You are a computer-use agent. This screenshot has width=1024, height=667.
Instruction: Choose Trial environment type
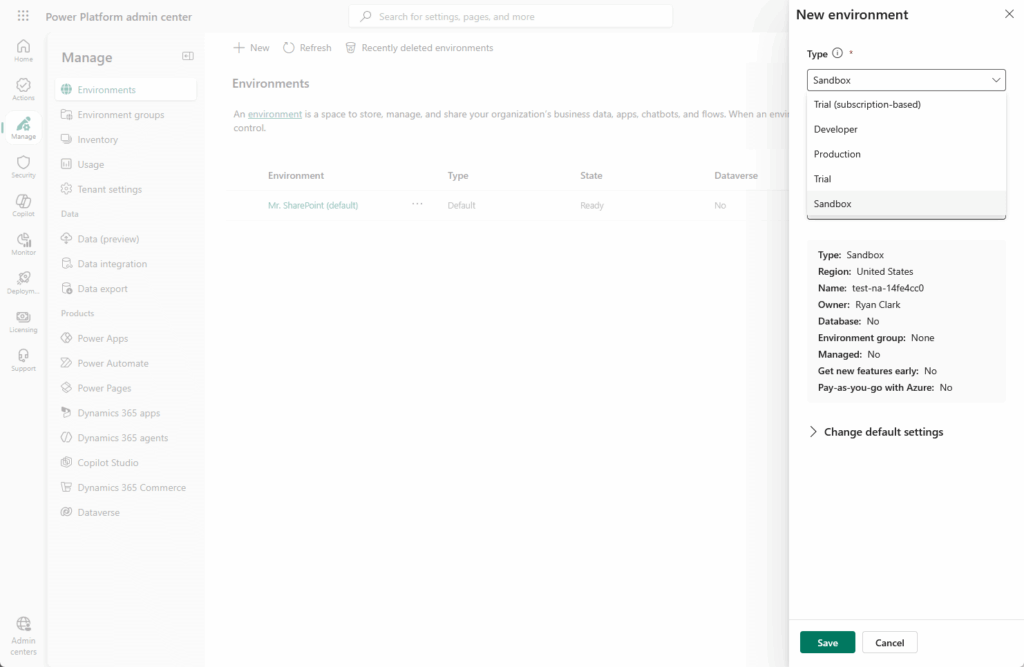pyautogui.click(x=906, y=179)
